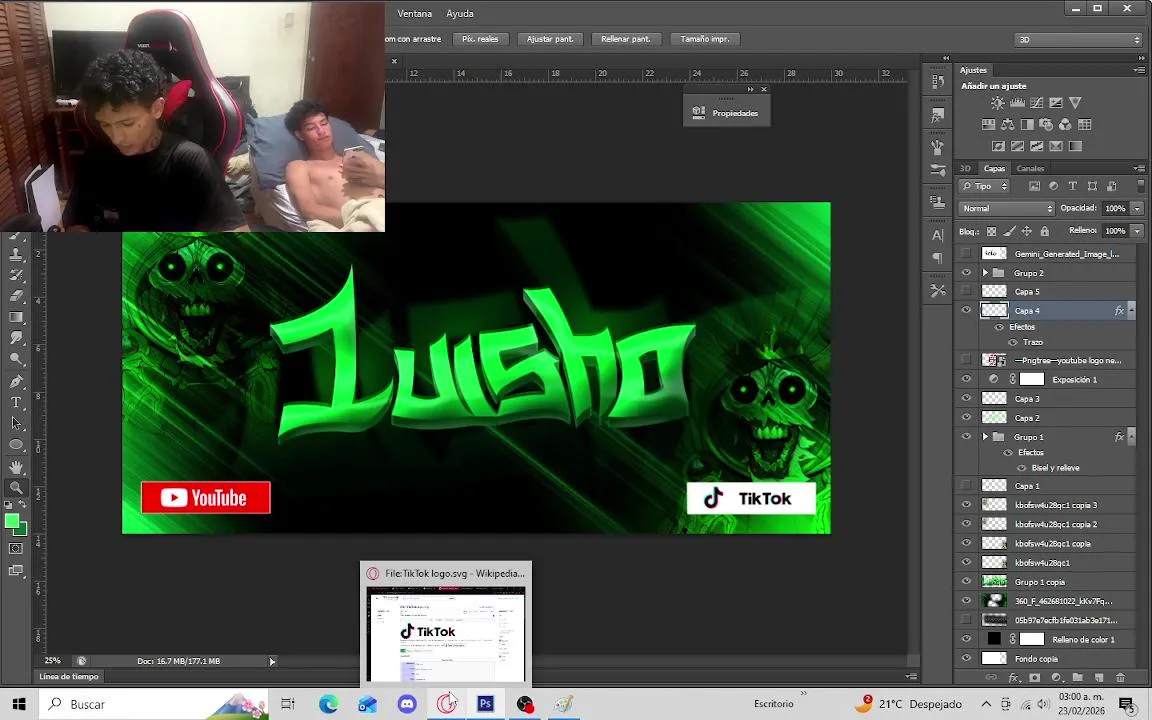Select the Smudge tool
The width and height of the screenshot is (1152, 720).
point(16,338)
